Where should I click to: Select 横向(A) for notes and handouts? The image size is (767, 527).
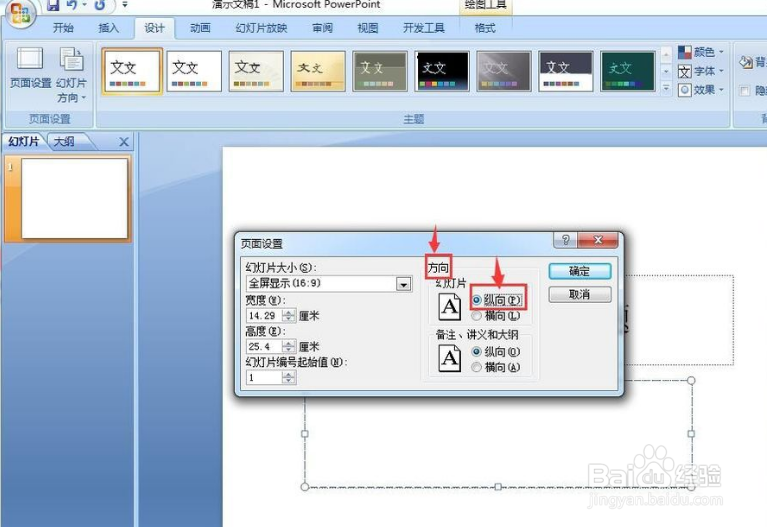tap(496, 367)
